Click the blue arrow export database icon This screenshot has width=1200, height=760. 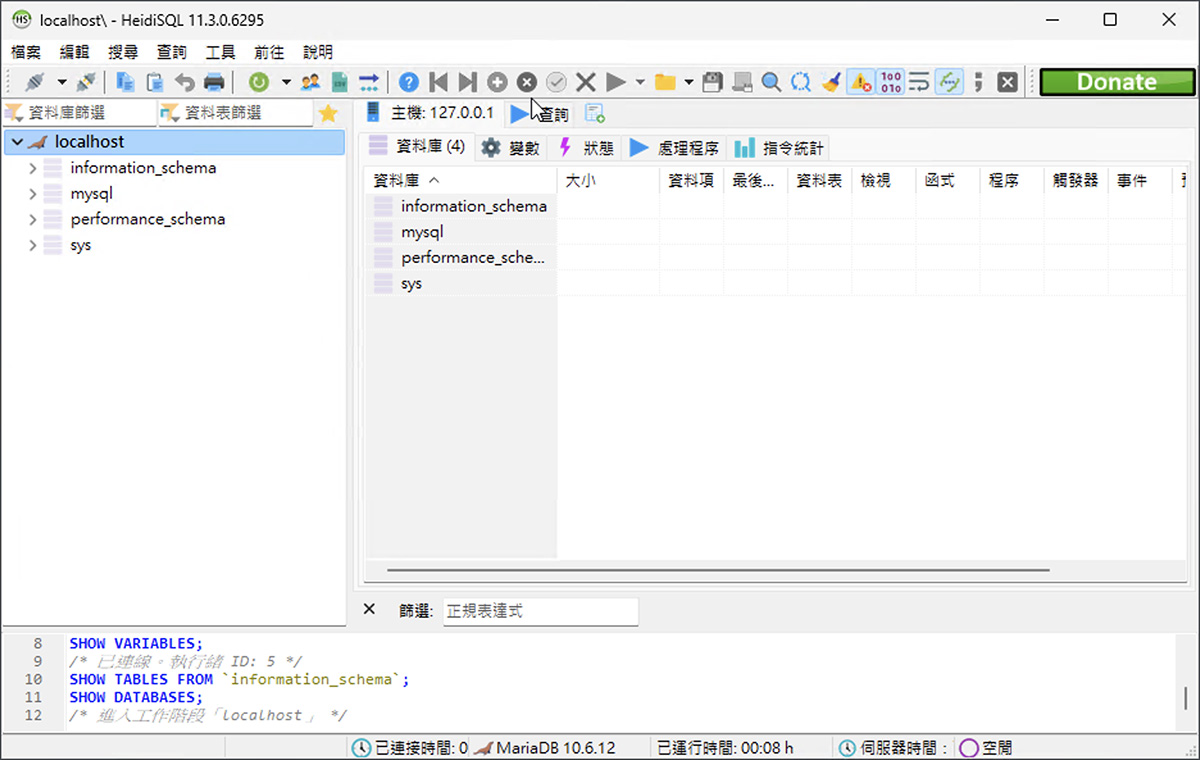point(370,82)
